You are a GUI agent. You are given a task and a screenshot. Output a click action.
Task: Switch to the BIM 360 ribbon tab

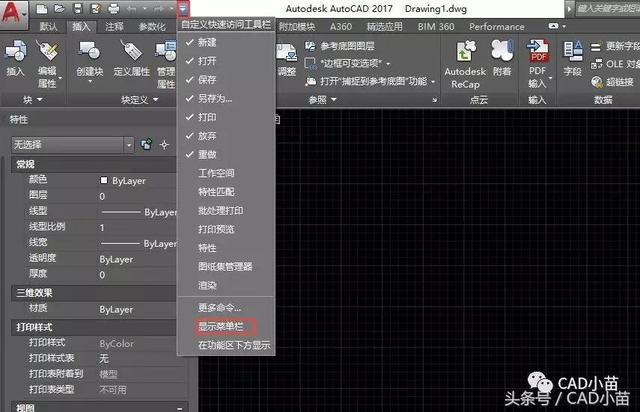coord(436,27)
